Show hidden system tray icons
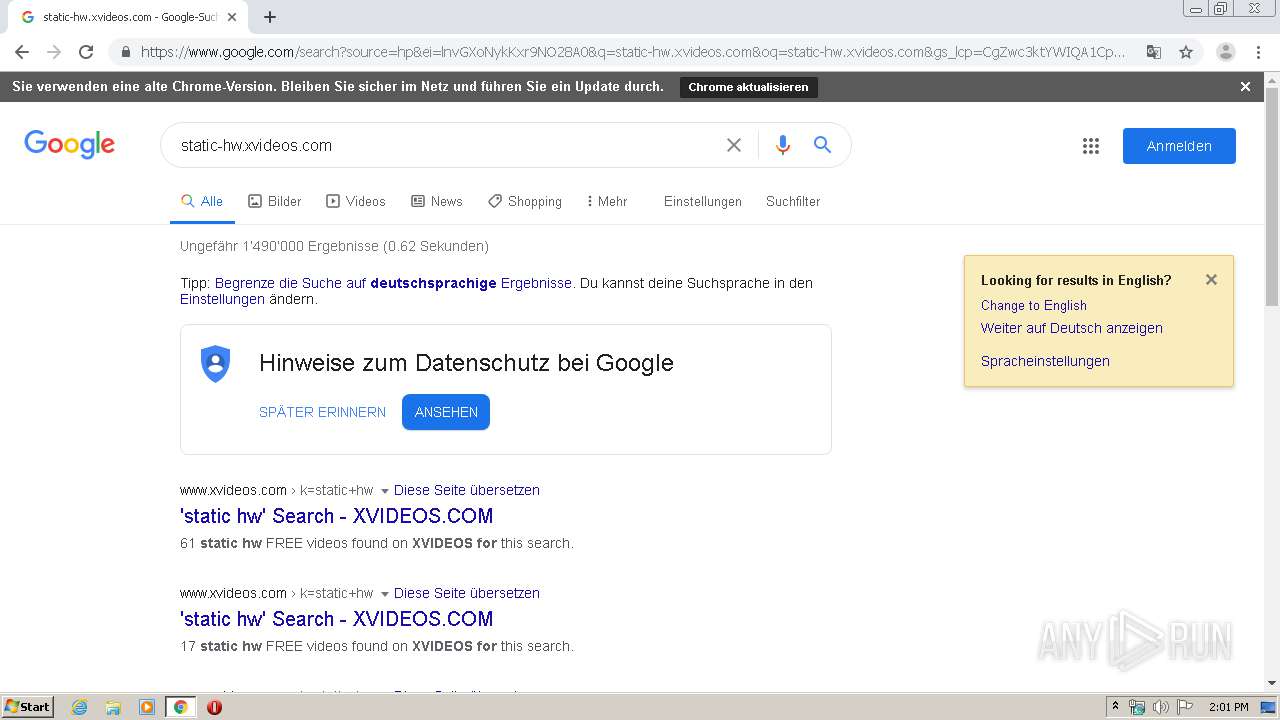Image resolution: width=1280 pixels, height=720 pixels. click(1115, 706)
